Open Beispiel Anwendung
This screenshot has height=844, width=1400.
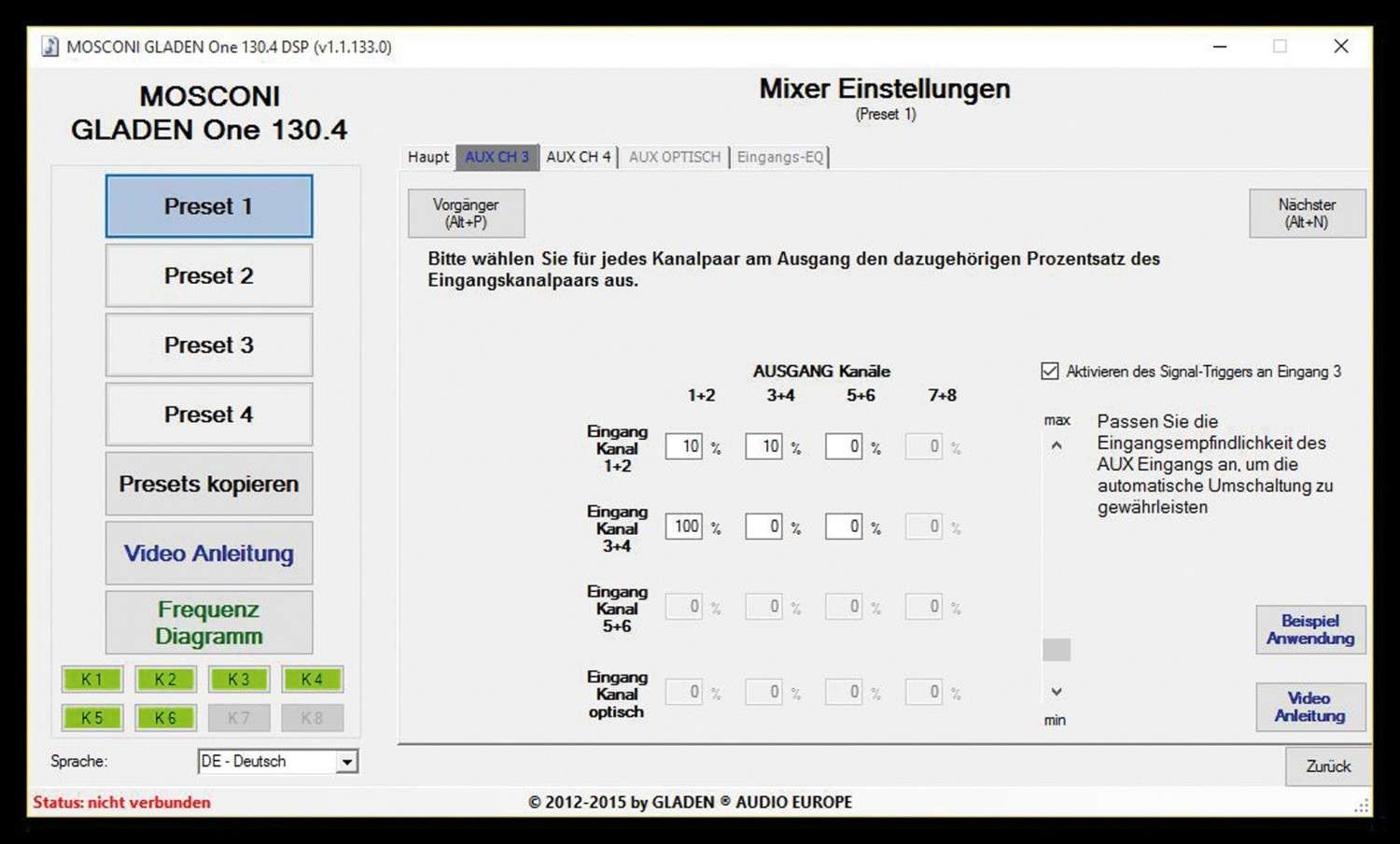click(1310, 629)
